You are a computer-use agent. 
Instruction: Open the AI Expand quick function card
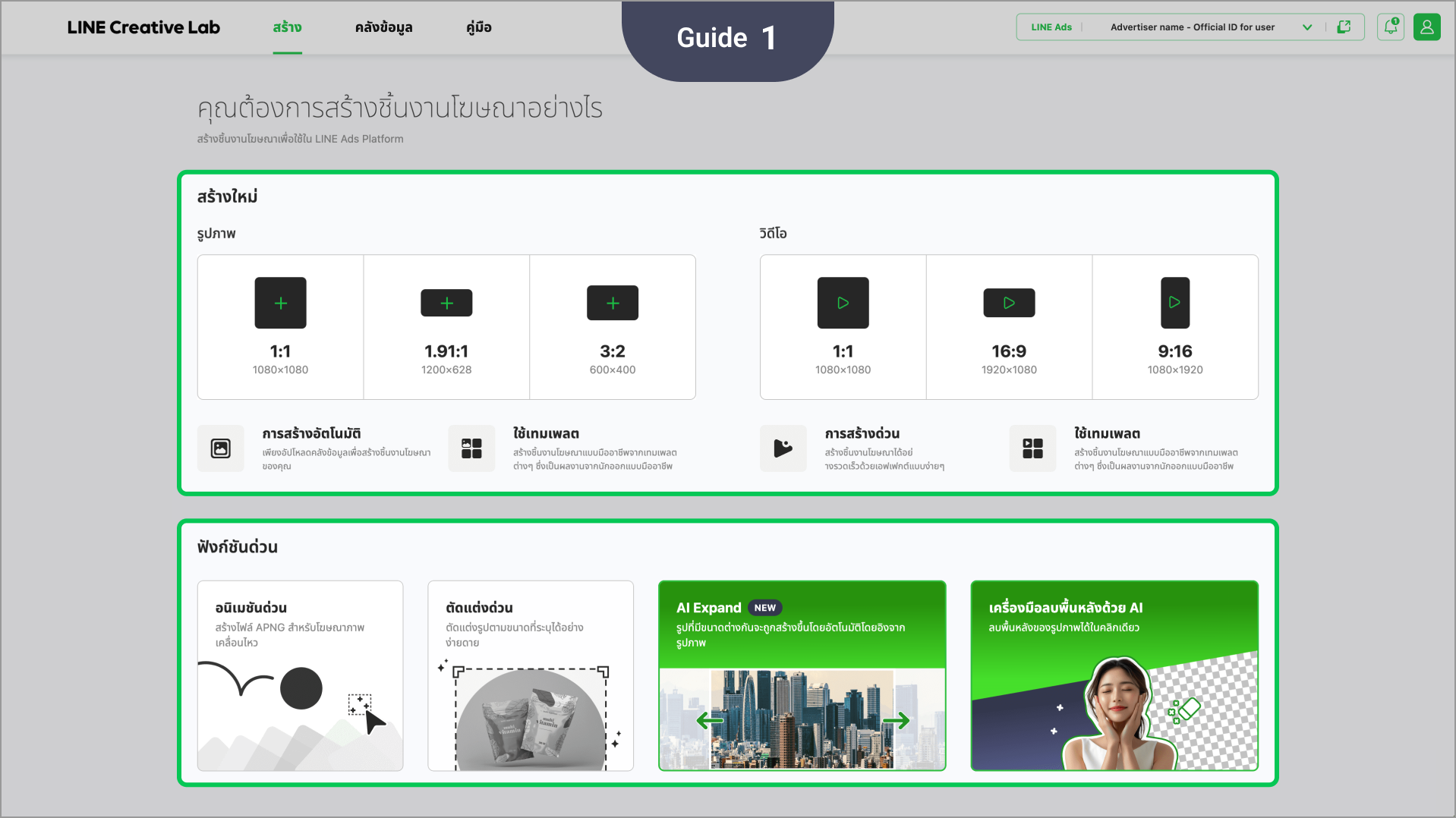click(x=802, y=675)
